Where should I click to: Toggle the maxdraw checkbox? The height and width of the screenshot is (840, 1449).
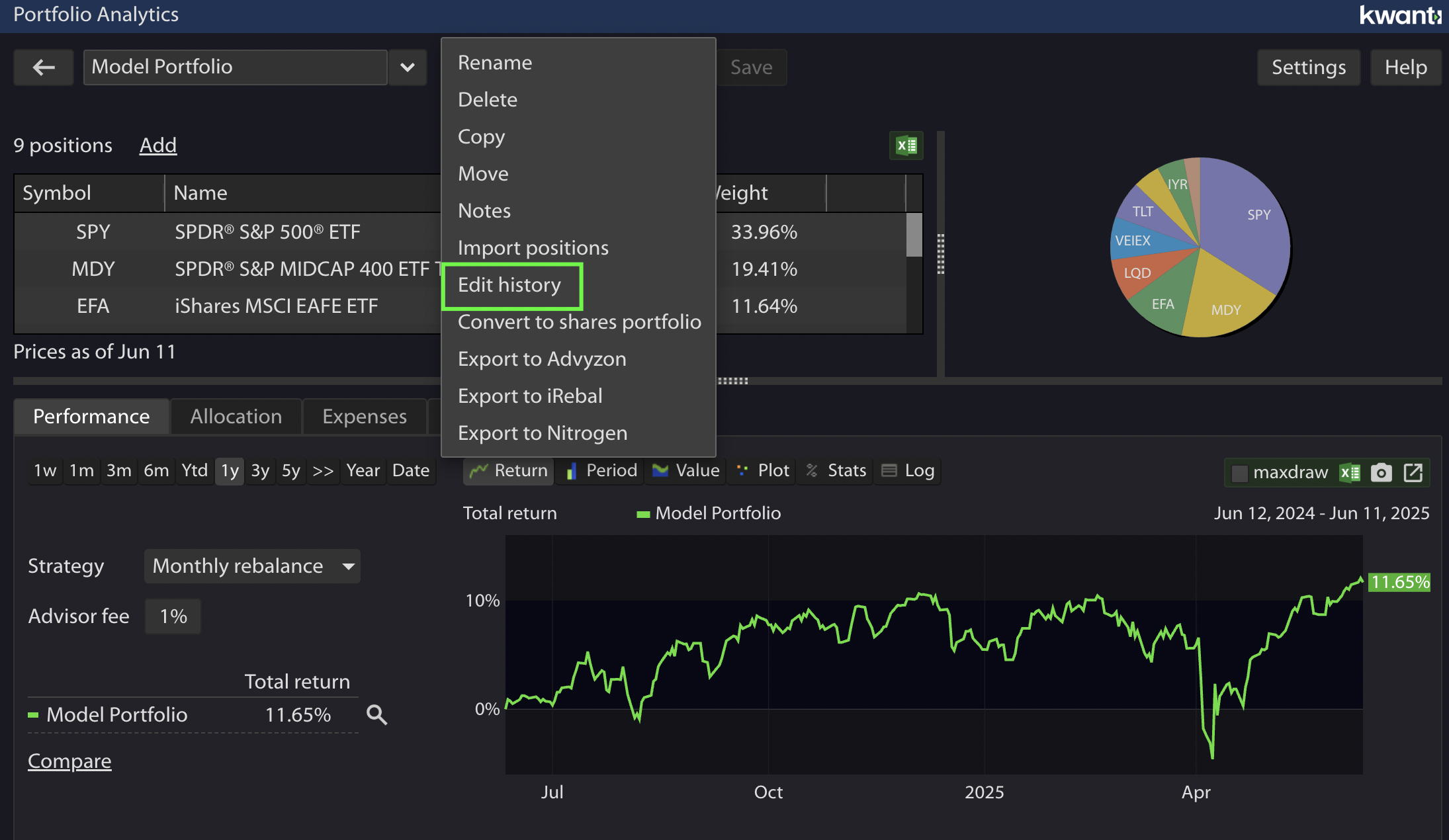1240,472
